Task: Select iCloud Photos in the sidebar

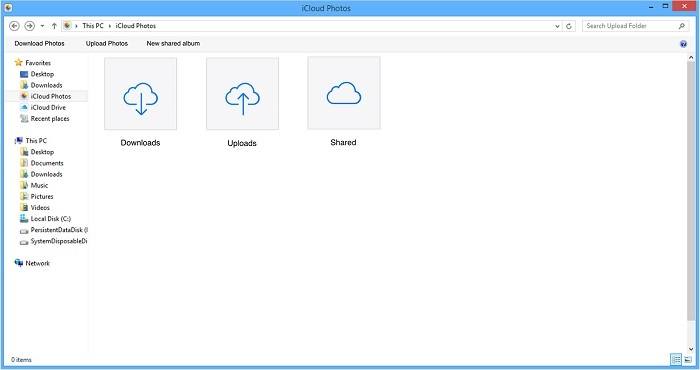Action: point(50,96)
